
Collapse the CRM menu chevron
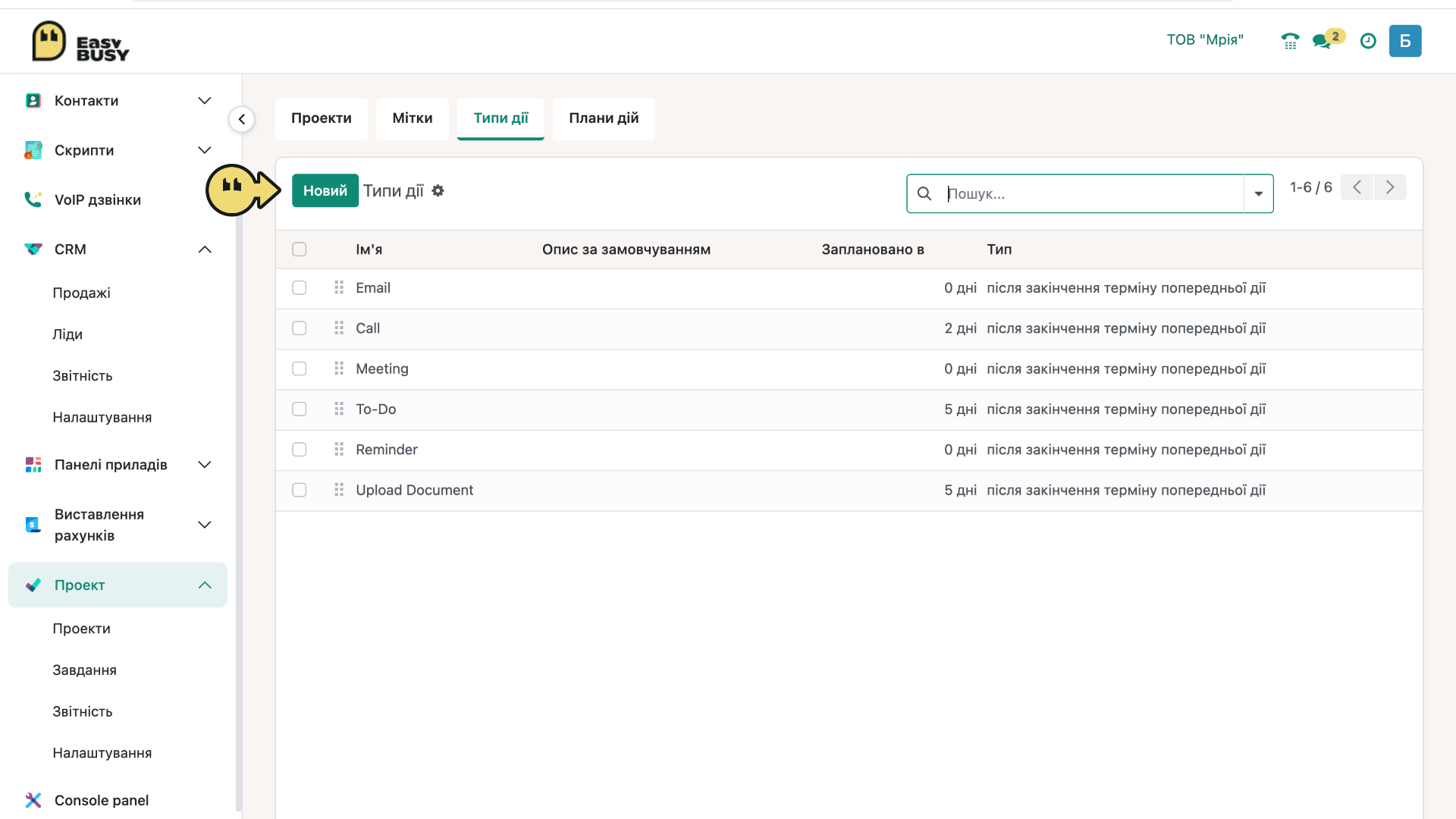(205, 249)
